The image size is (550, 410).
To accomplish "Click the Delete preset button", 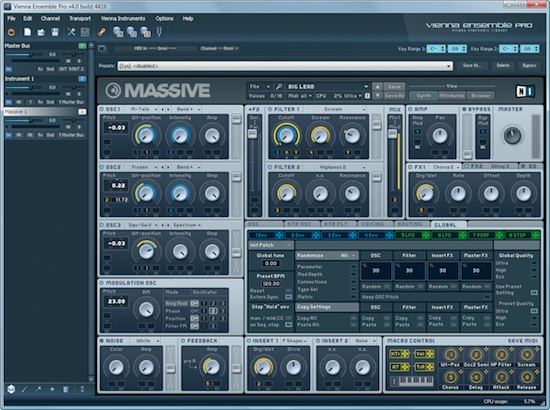I will pyautogui.click(x=503, y=66).
